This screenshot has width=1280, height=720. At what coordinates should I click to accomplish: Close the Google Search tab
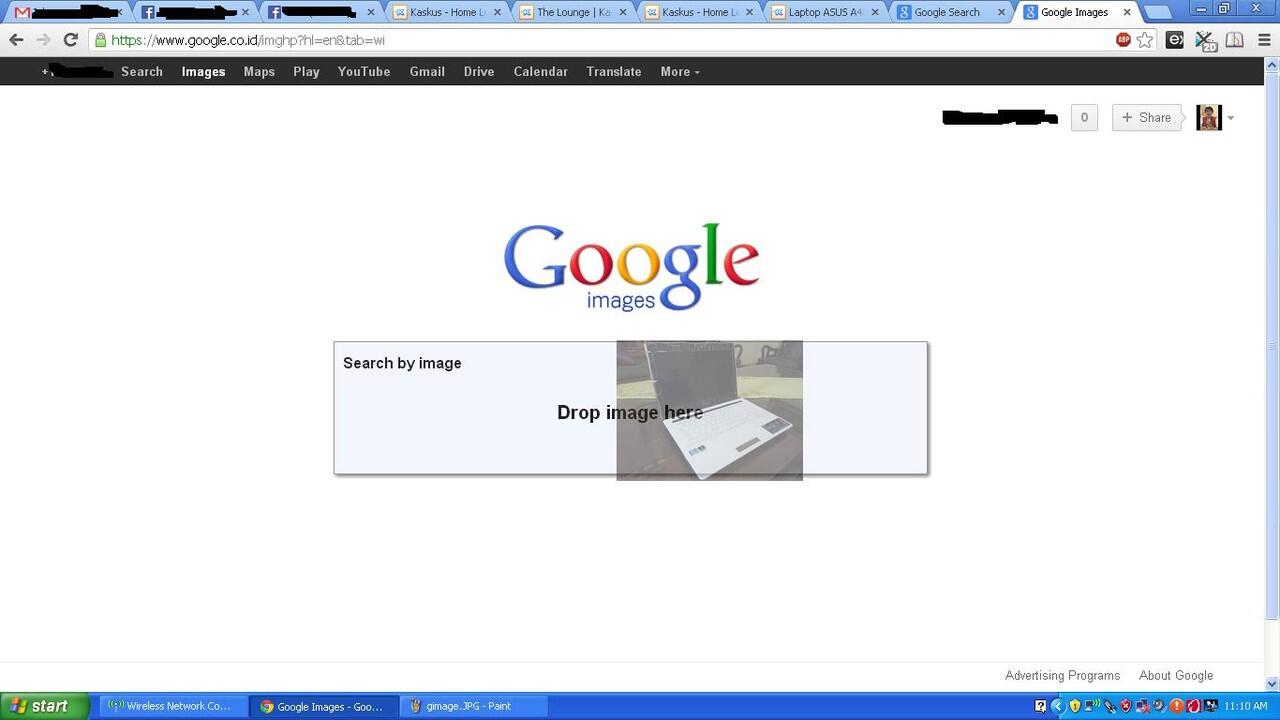click(x=1001, y=12)
